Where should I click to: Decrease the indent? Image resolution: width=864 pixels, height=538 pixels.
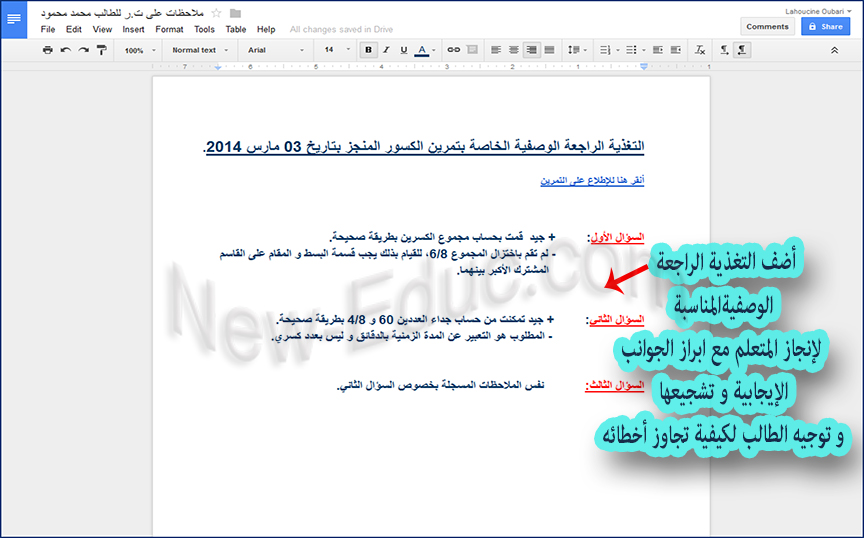click(x=658, y=50)
